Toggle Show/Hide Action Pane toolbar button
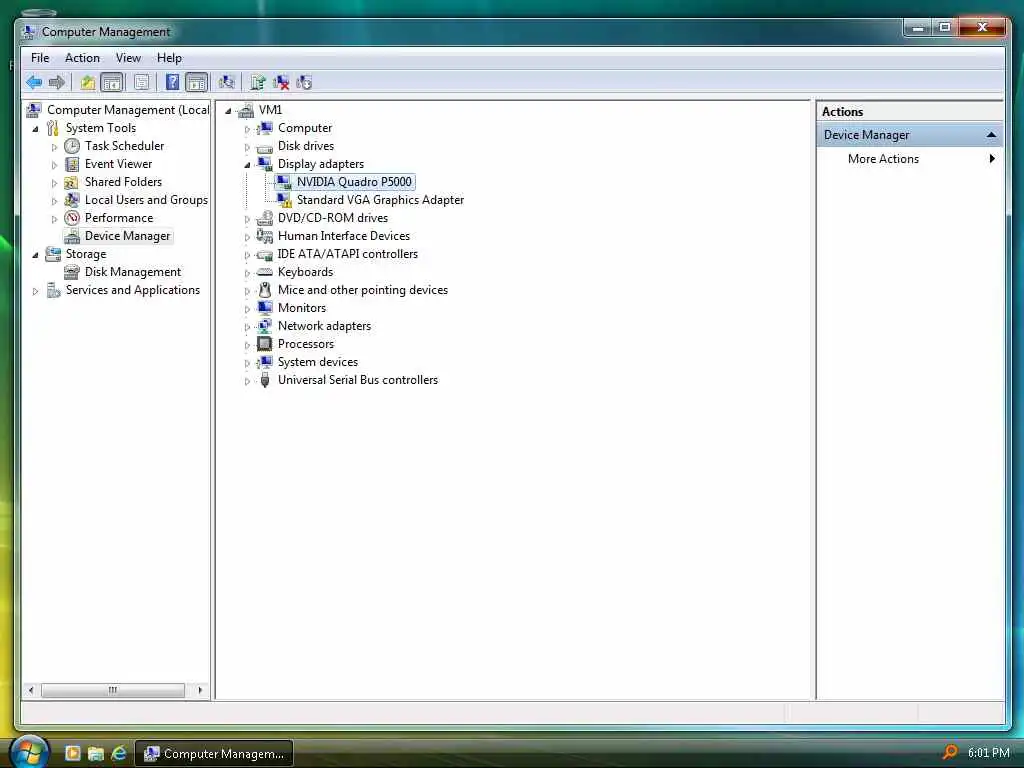The width and height of the screenshot is (1024, 768). tap(197, 82)
